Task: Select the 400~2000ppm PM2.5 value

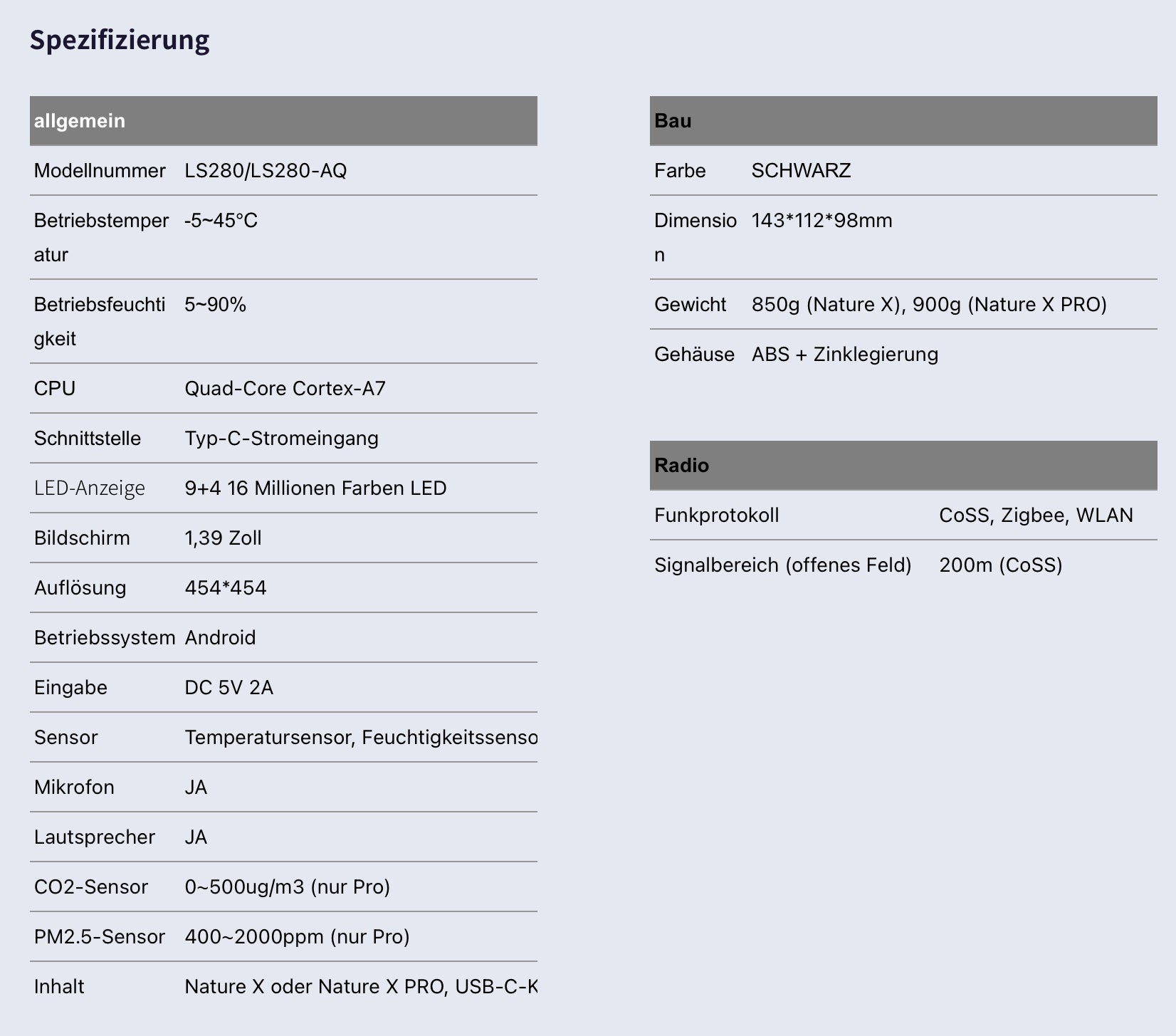Action: (x=297, y=937)
